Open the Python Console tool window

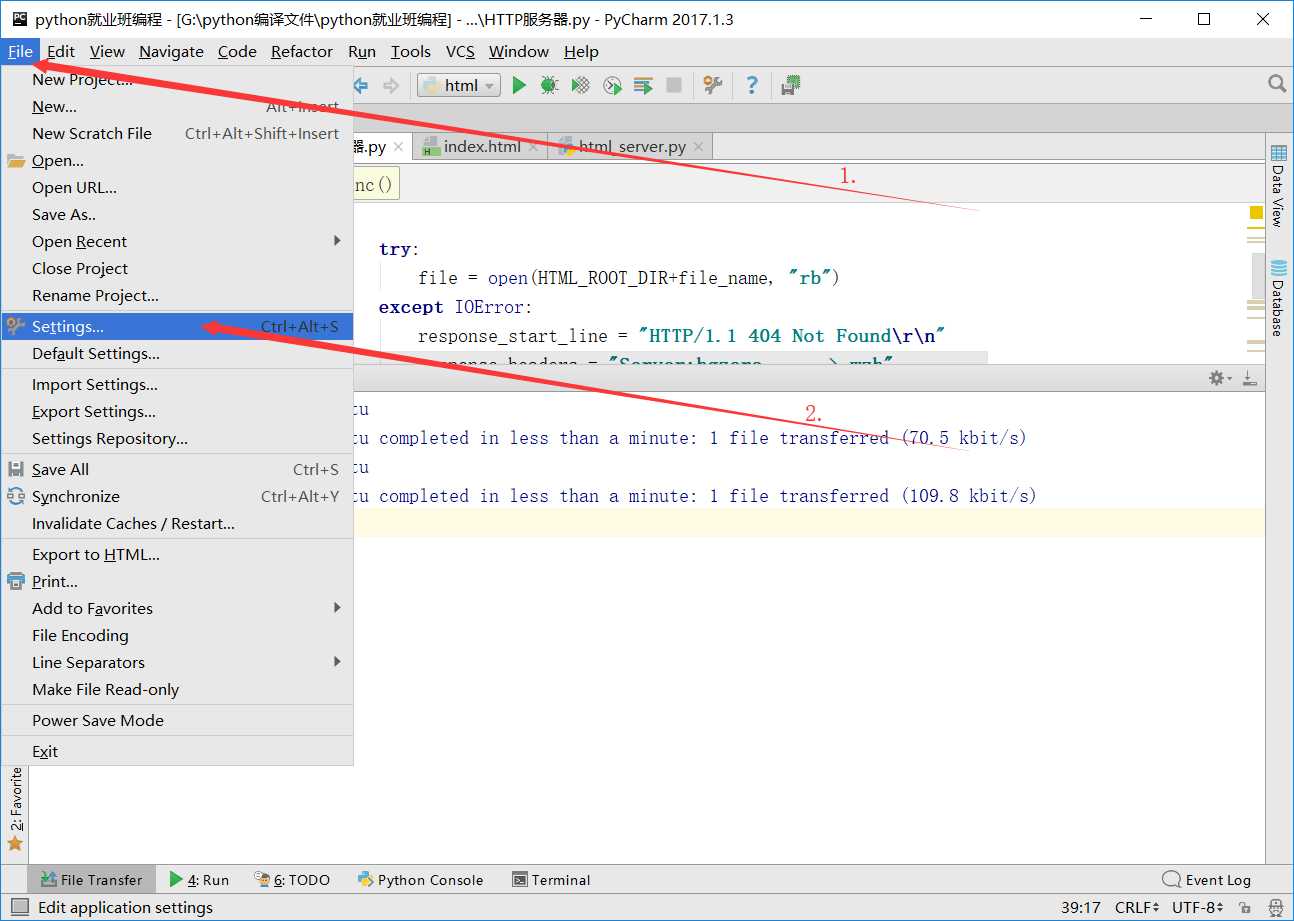pyautogui.click(x=421, y=880)
